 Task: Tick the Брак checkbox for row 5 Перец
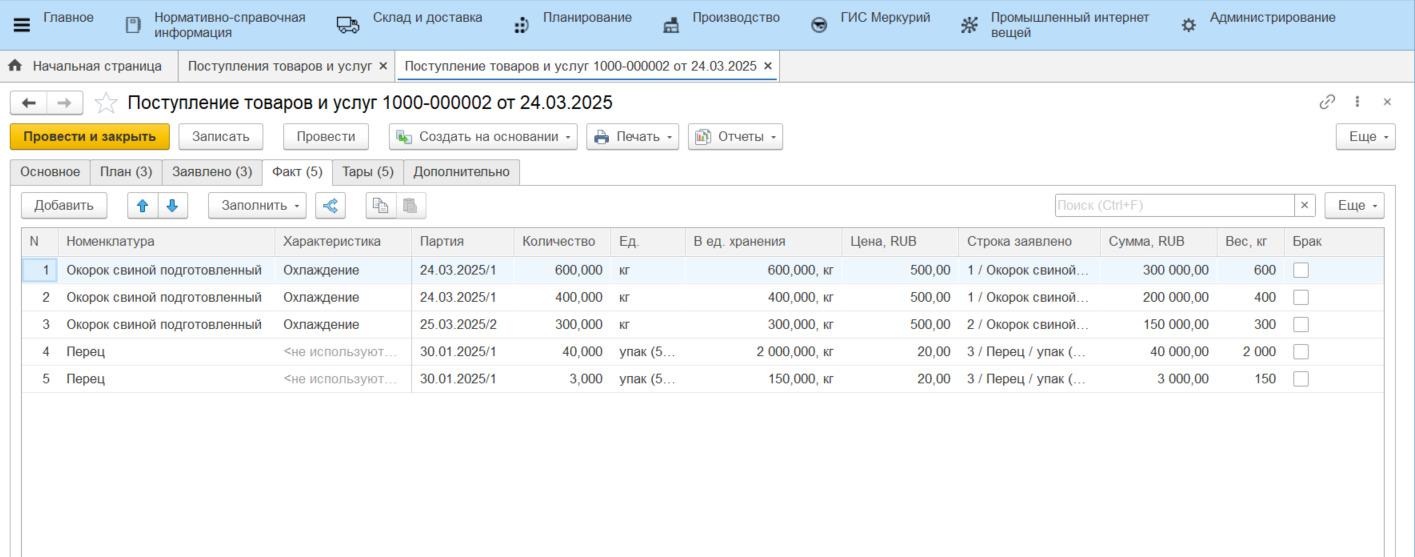pos(1301,379)
